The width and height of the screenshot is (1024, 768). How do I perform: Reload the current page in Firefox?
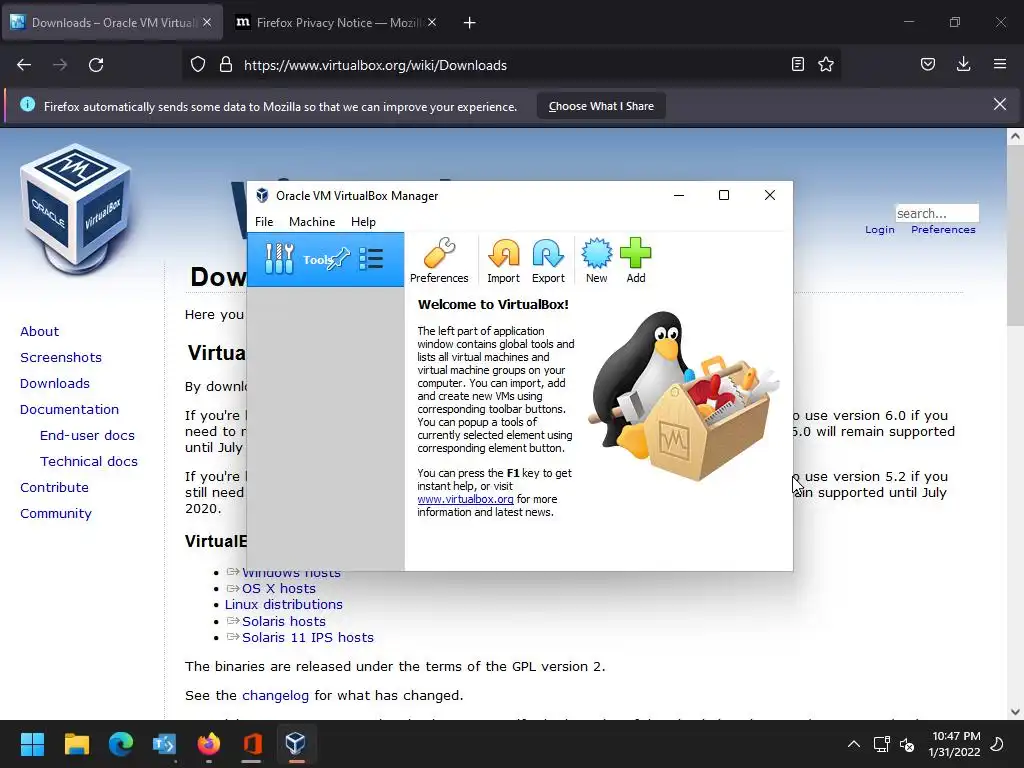(96, 65)
